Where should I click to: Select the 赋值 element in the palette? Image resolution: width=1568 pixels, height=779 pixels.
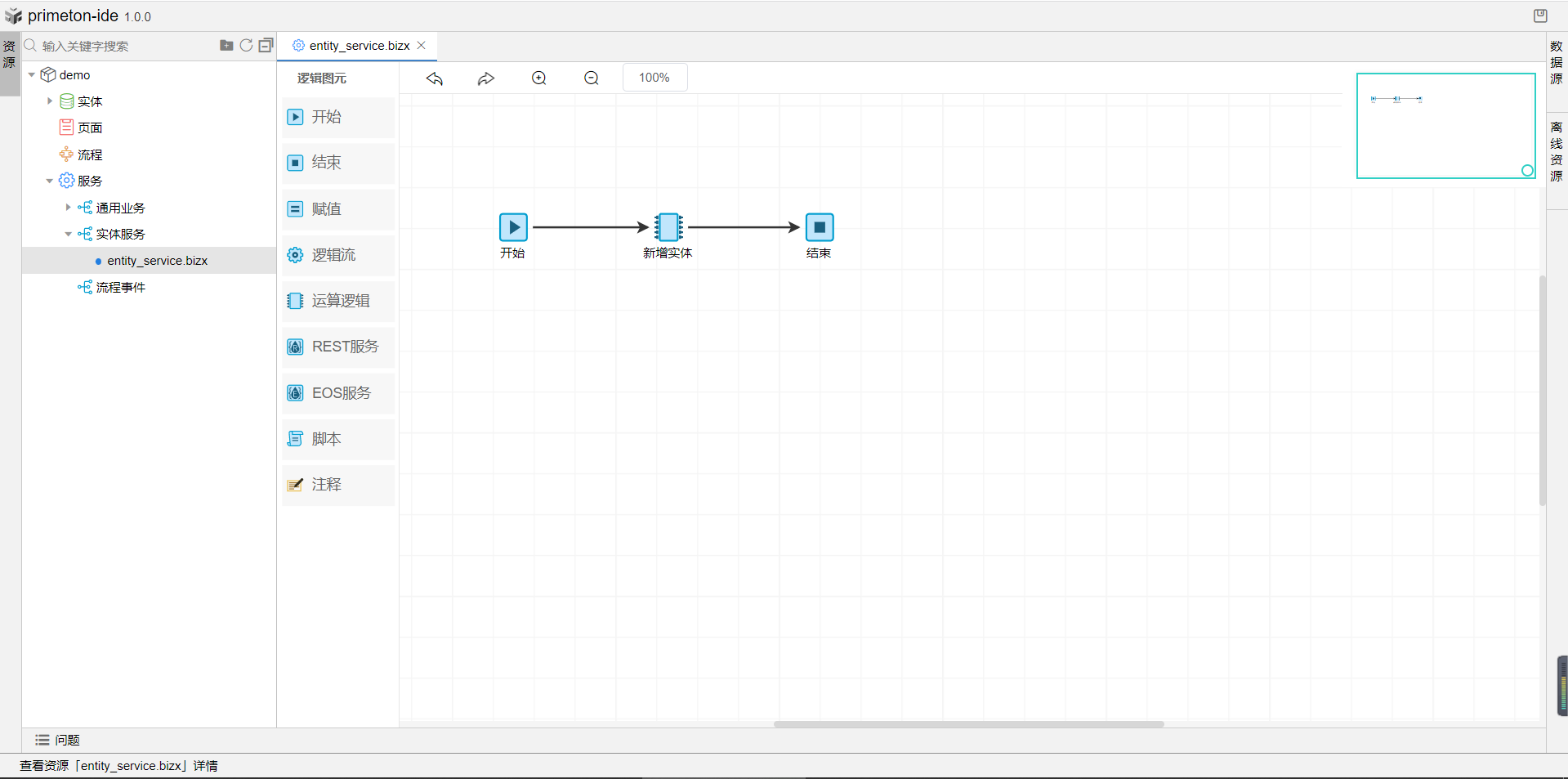click(338, 209)
